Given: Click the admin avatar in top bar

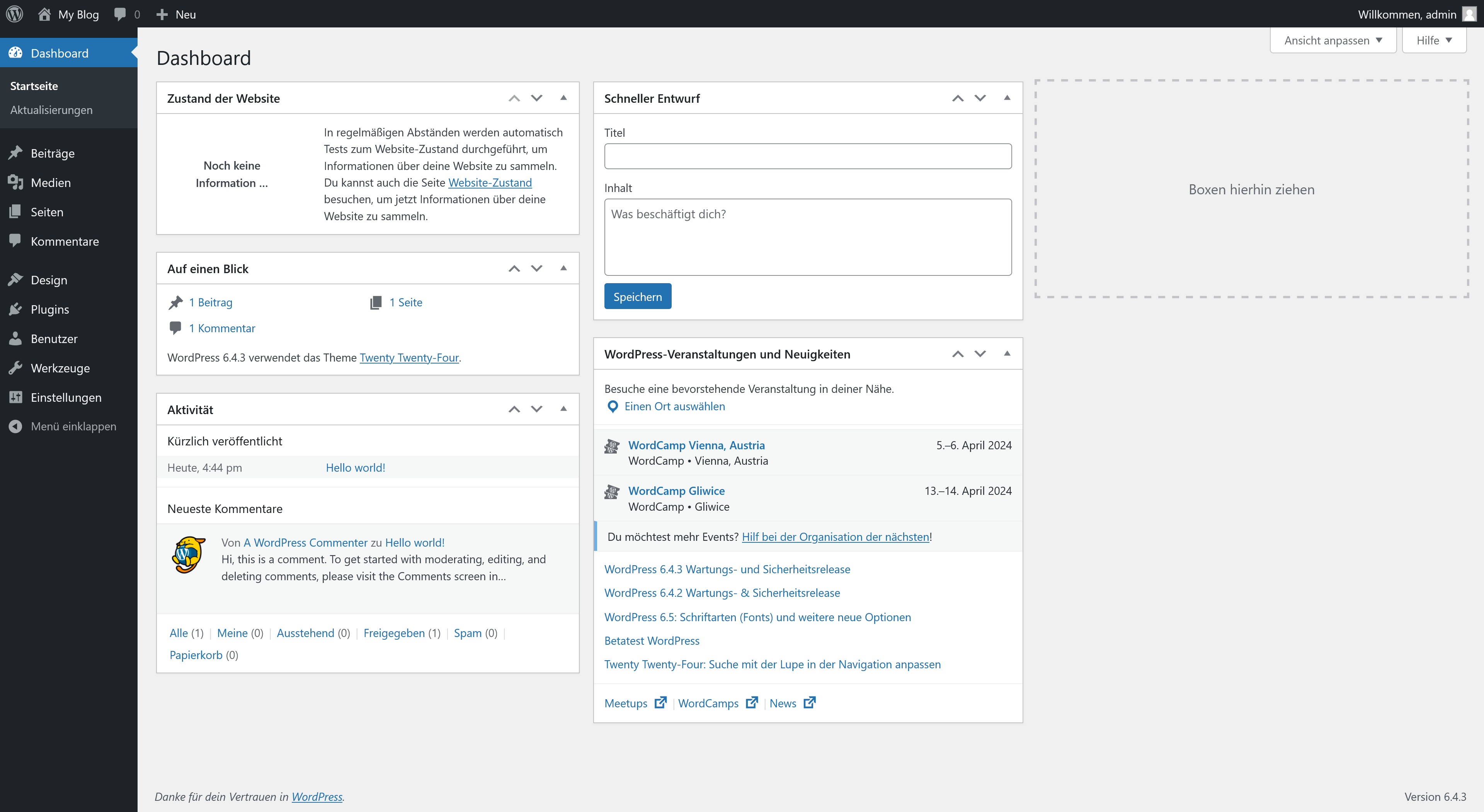Looking at the screenshot, I should [x=1470, y=14].
